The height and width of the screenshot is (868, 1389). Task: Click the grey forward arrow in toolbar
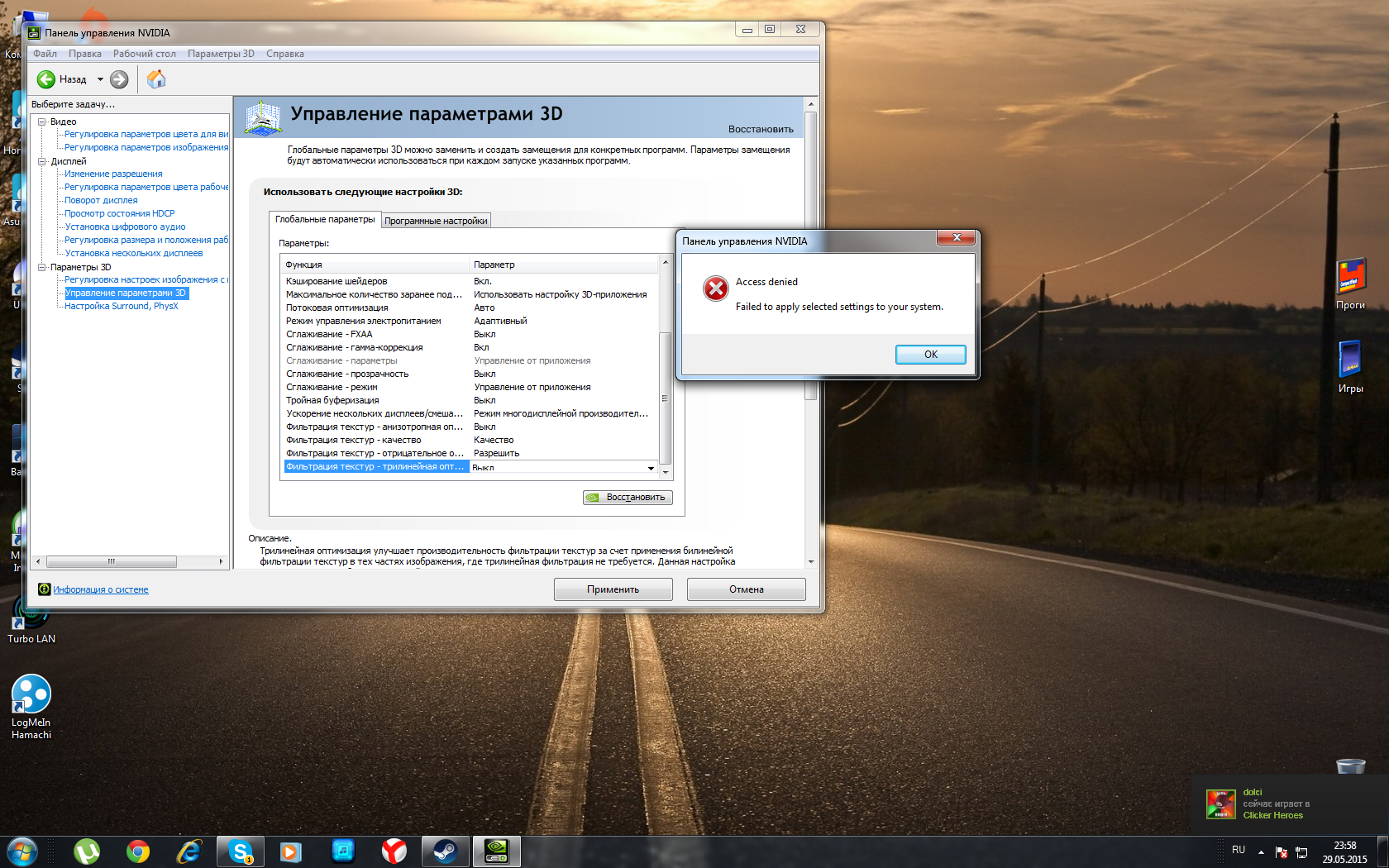coord(119,79)
